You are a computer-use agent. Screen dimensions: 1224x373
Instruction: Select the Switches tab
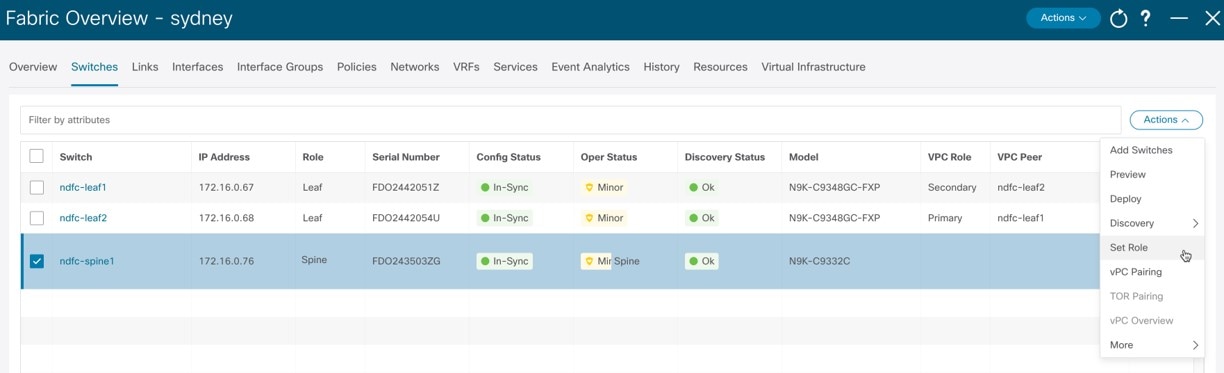point(94,67)
